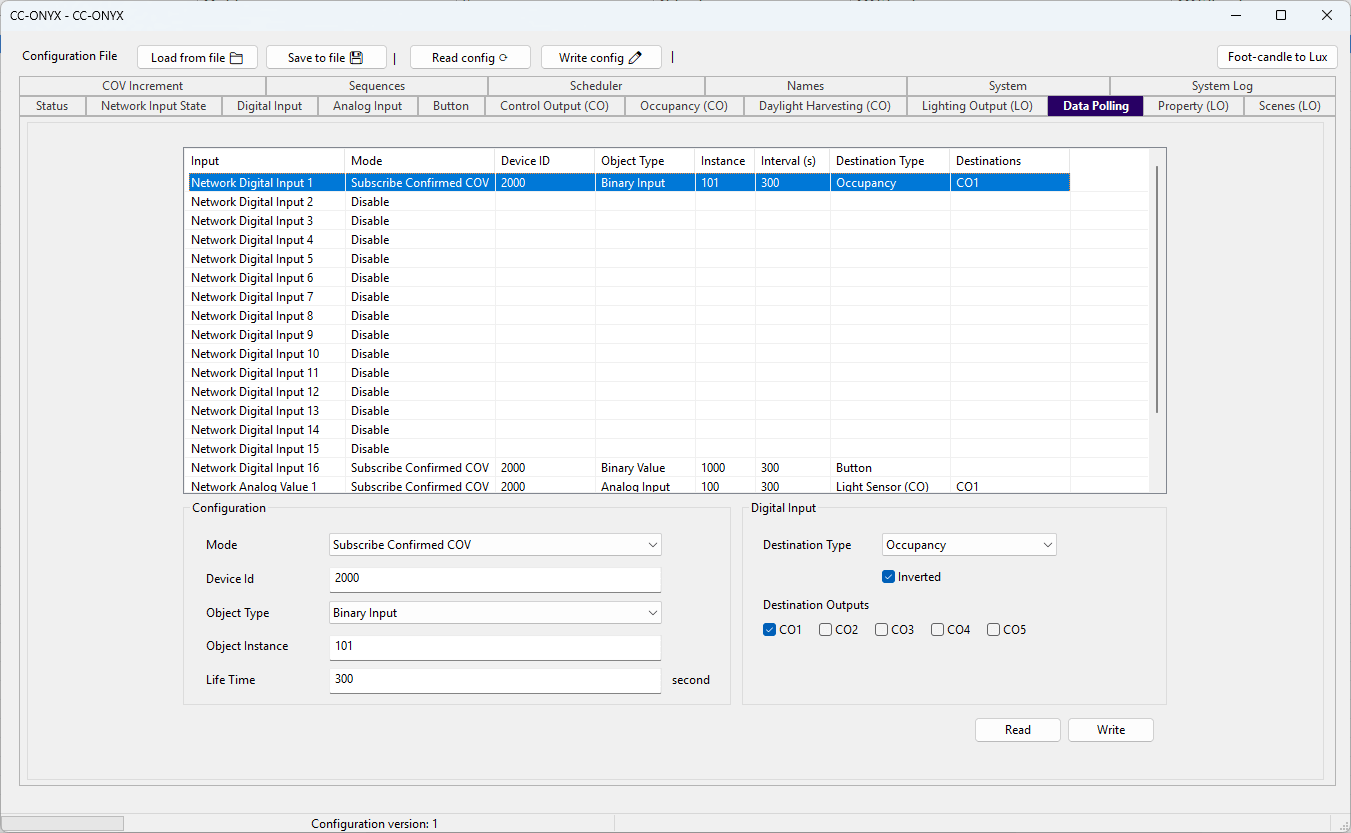Viewport: 1351px width, 833px height.
Task: Click the Device ID column header
Action: point(545,161)
